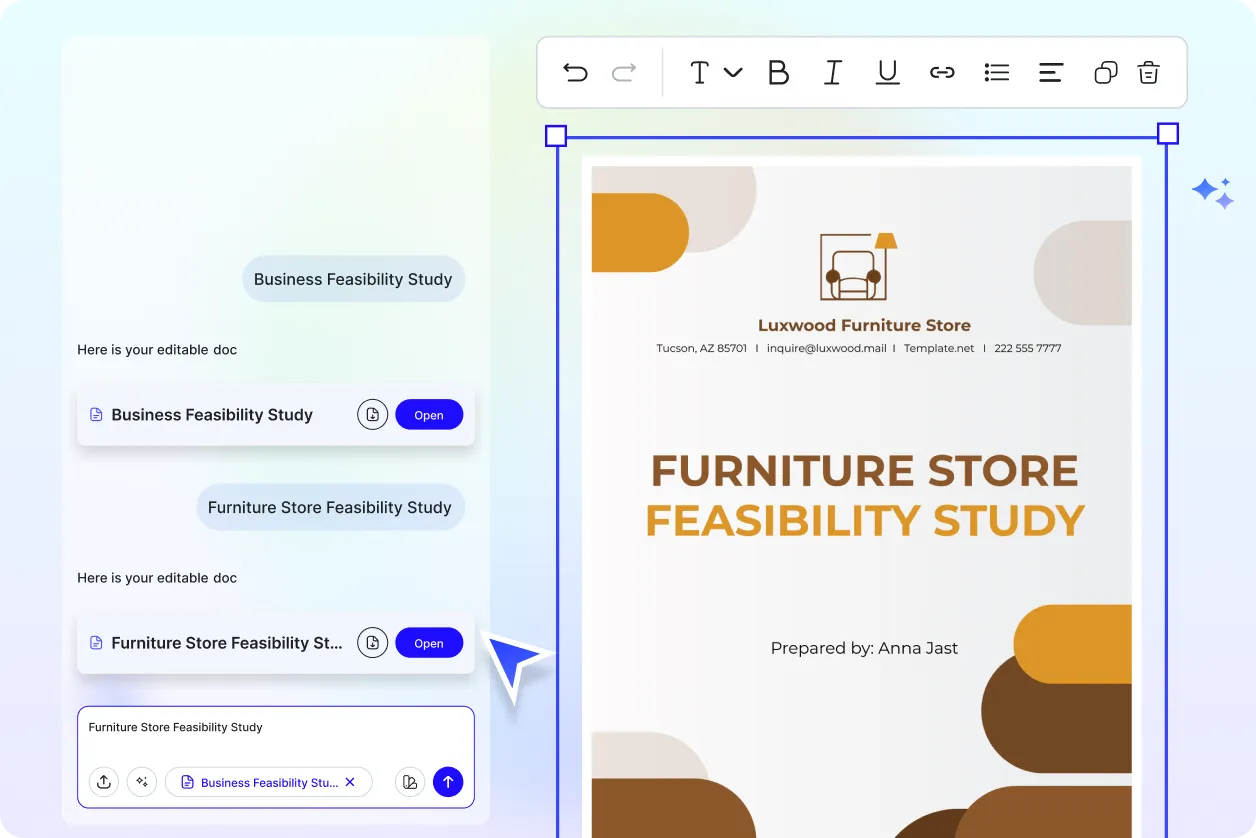Open the design style icon in prompt box
Screen dimensions: 1256x838
[x=410, y=782]
